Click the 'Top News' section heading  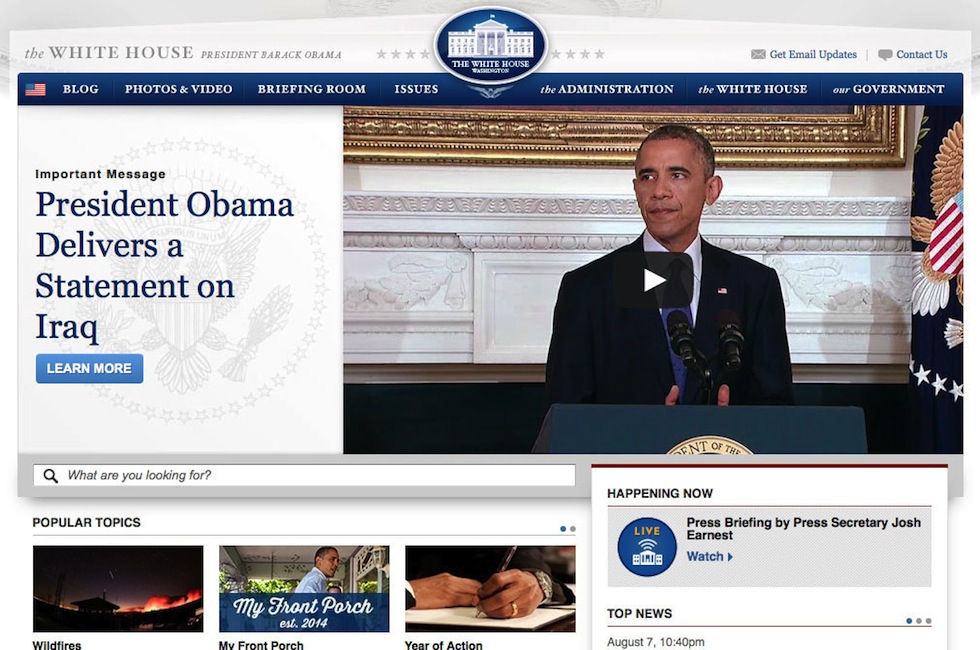click(x=639, y=614)
